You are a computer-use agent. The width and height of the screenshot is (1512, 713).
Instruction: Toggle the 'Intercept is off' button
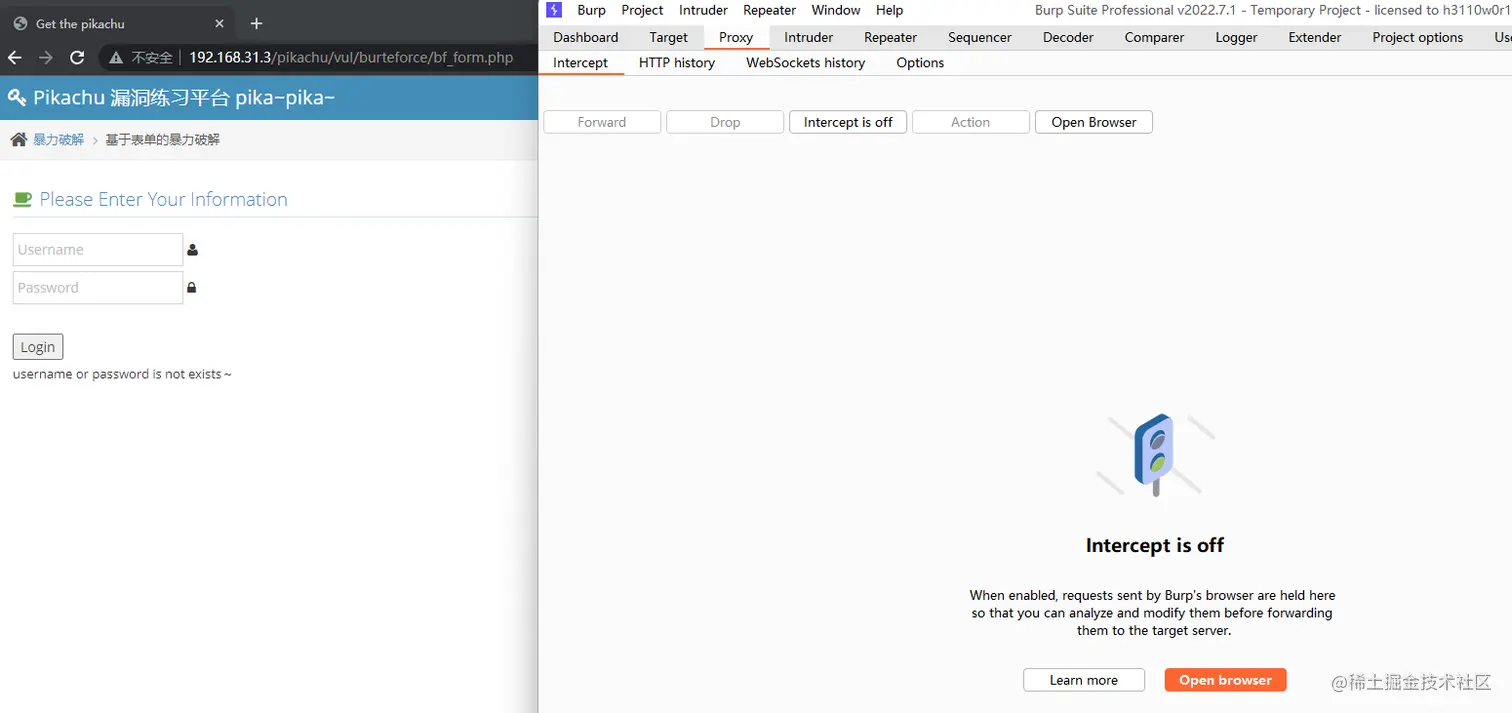848,122
